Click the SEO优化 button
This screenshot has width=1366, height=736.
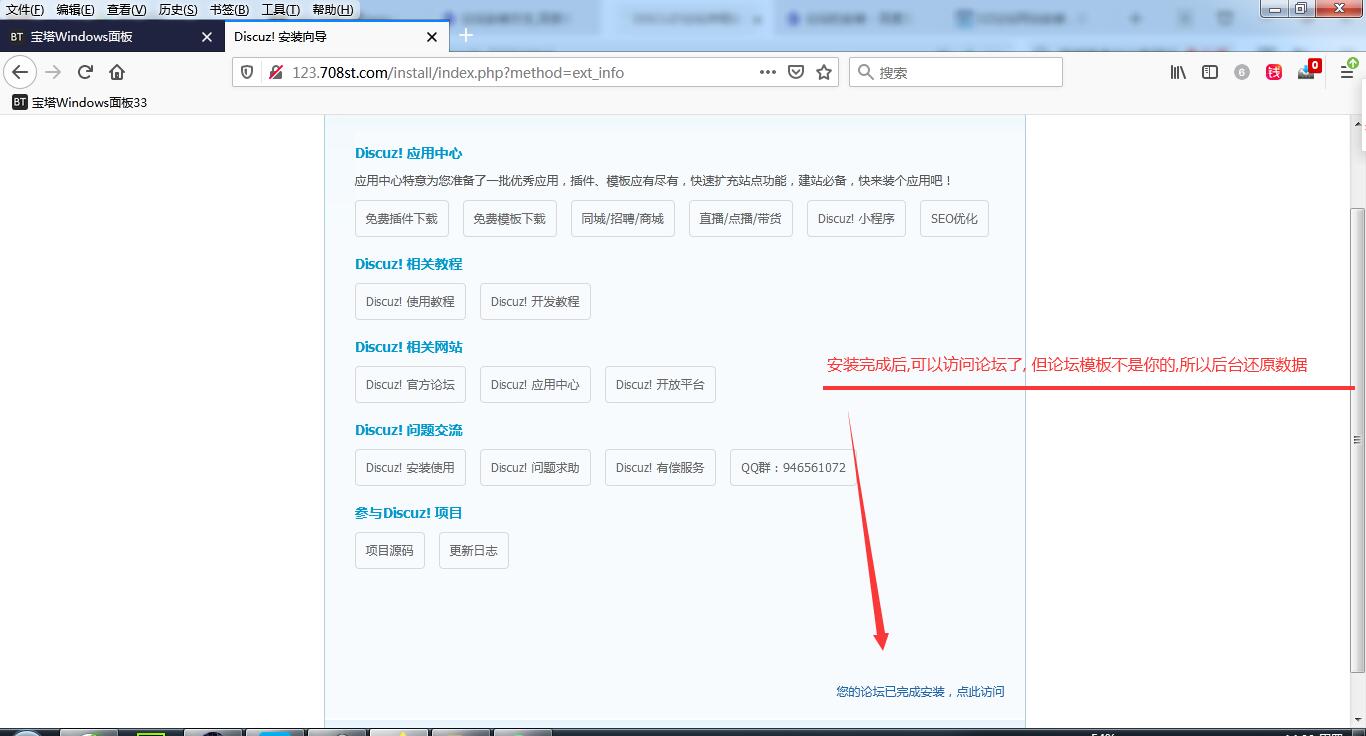(x=954, y=219)
